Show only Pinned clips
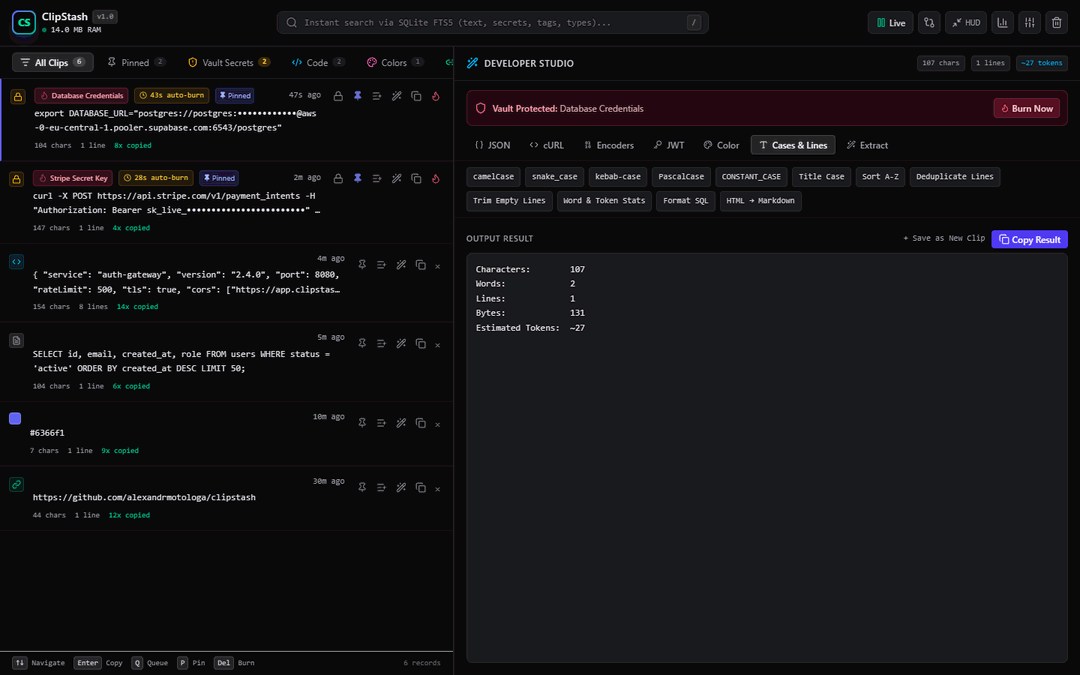The height and width of the screenshot is (675, 1080). coord(136,63)
